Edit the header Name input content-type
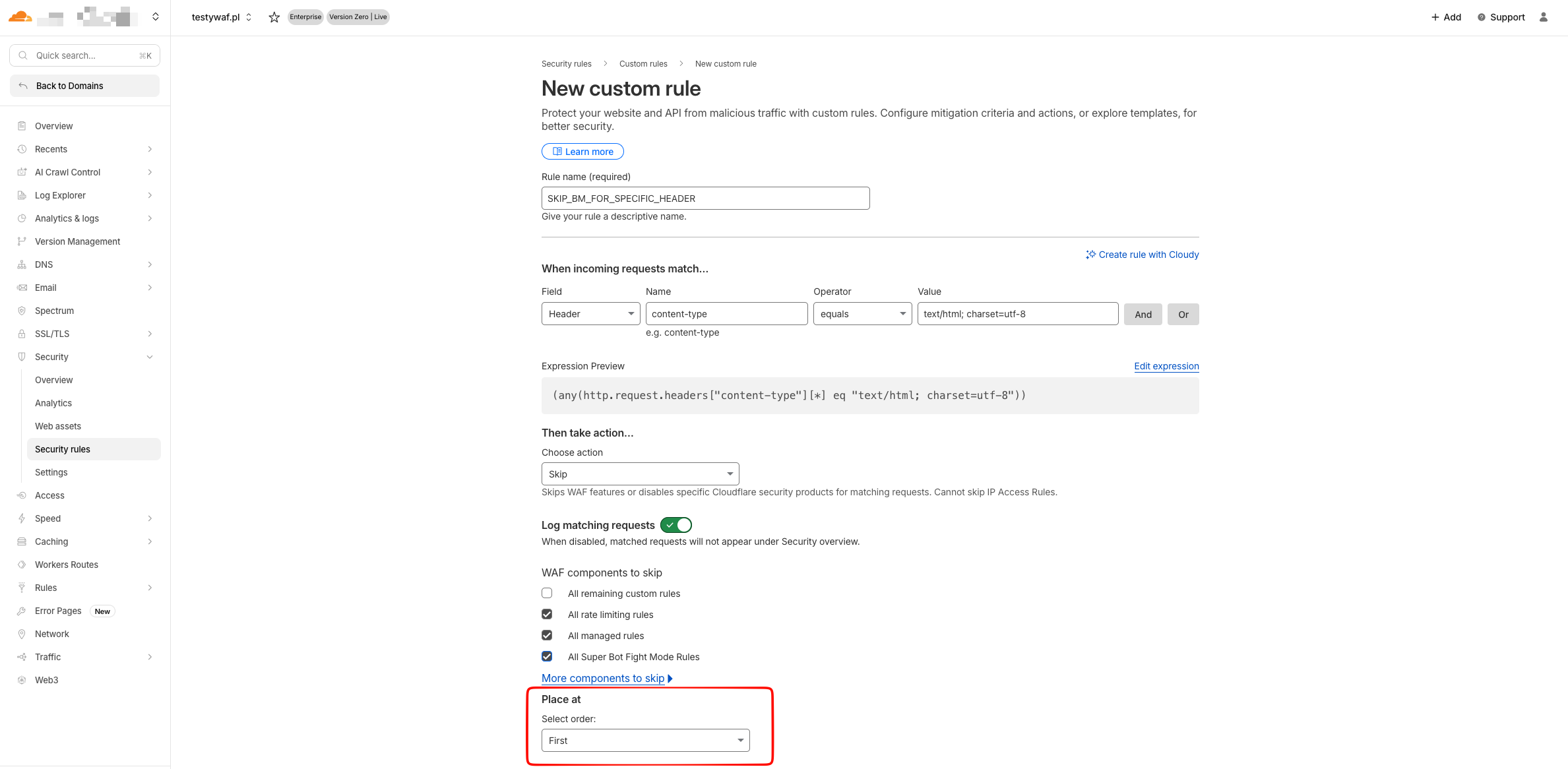This screenshot has width=1568, height=769. pyautogui.click(x=726, y=314)
